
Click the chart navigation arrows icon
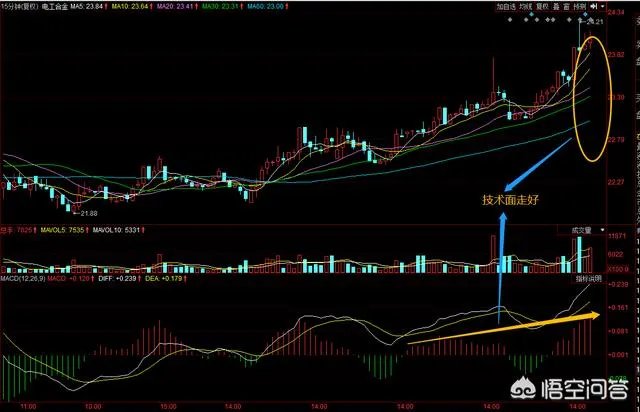tap(593, 7)
